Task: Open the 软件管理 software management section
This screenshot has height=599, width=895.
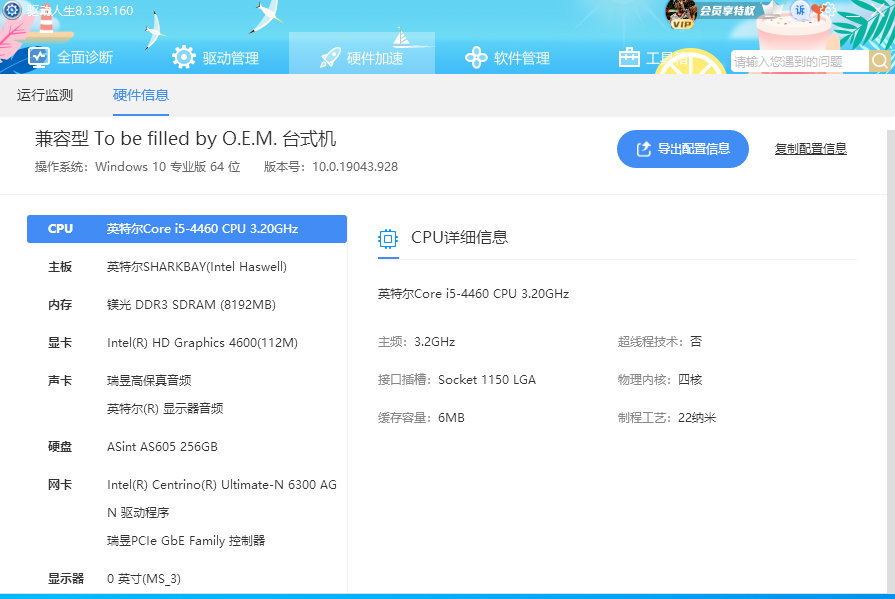Action: pyautogui.click(x=507, y=58)
